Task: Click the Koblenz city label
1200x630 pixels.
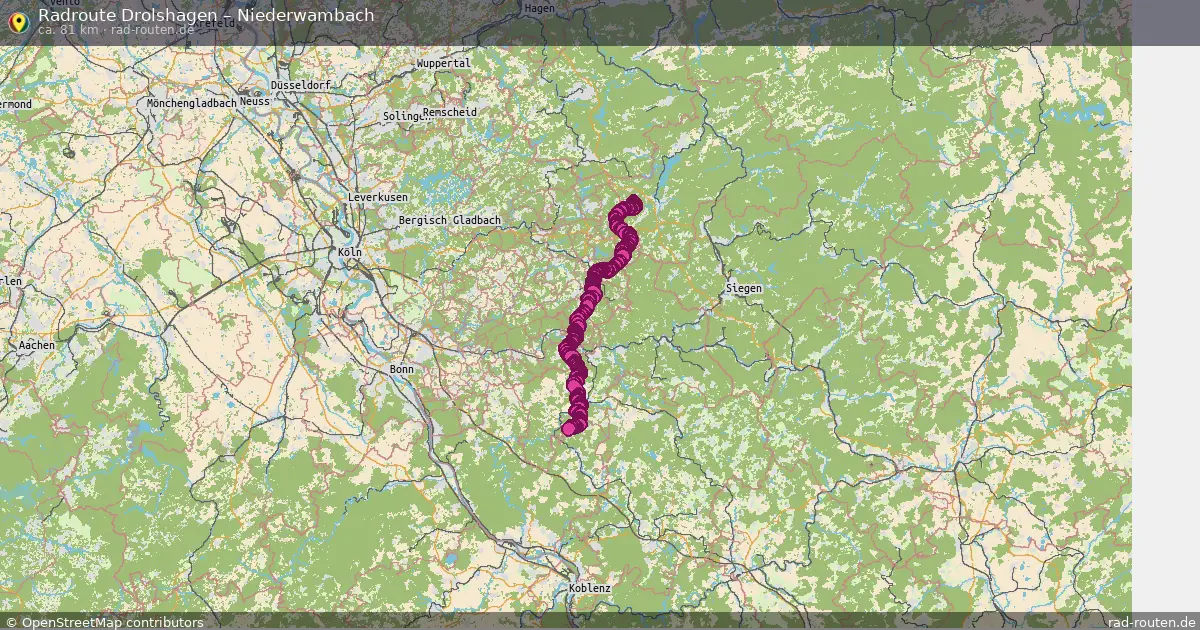Action: [x=589, y=589]
